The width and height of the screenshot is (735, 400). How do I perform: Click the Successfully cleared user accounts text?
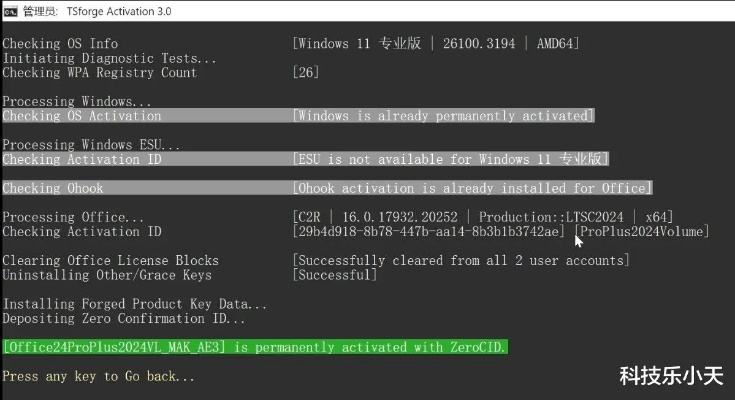[461, 261]
